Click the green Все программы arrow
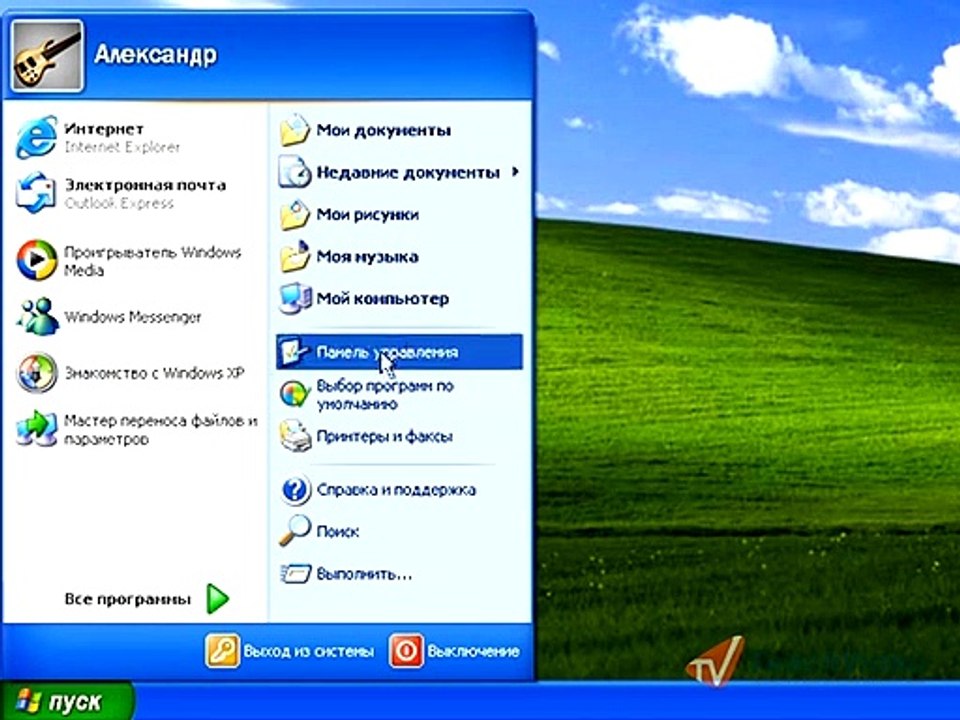Viewport: 960px width, 720px height. (217, 599)
